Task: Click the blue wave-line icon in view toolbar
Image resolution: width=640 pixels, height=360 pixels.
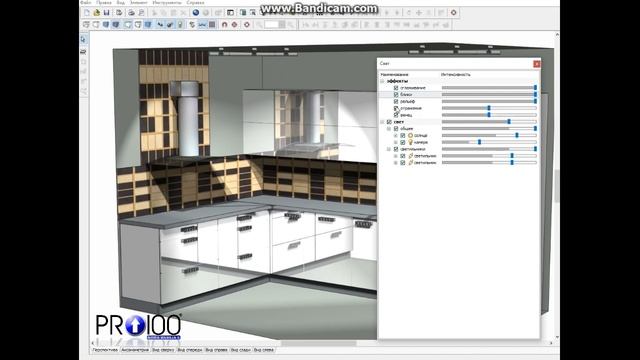Action: [x=202, y=25]
